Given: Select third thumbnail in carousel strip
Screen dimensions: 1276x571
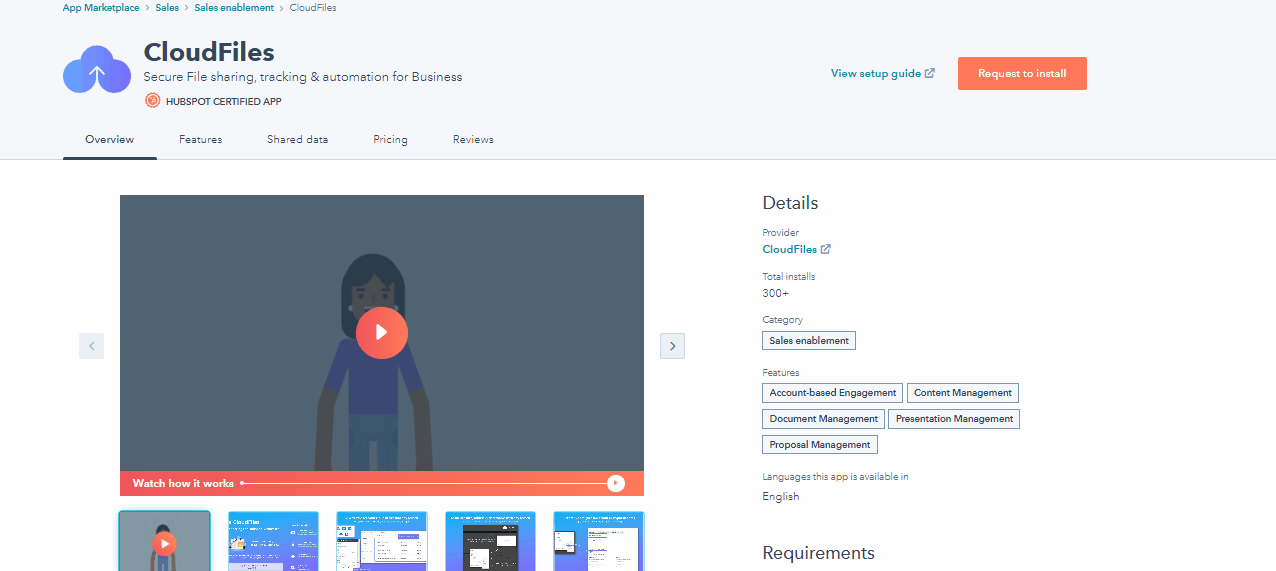Looking at the screenshot, I should pyautogui.click(x=382, y=541).
